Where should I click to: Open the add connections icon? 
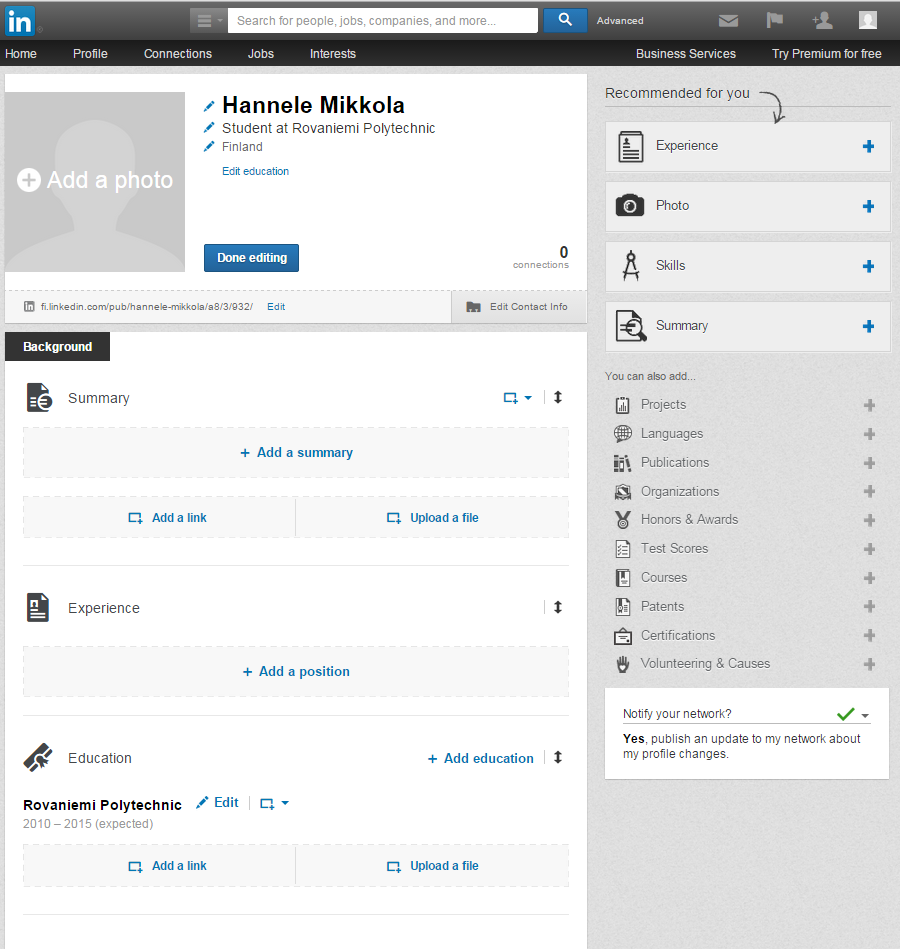pos(822,21)
